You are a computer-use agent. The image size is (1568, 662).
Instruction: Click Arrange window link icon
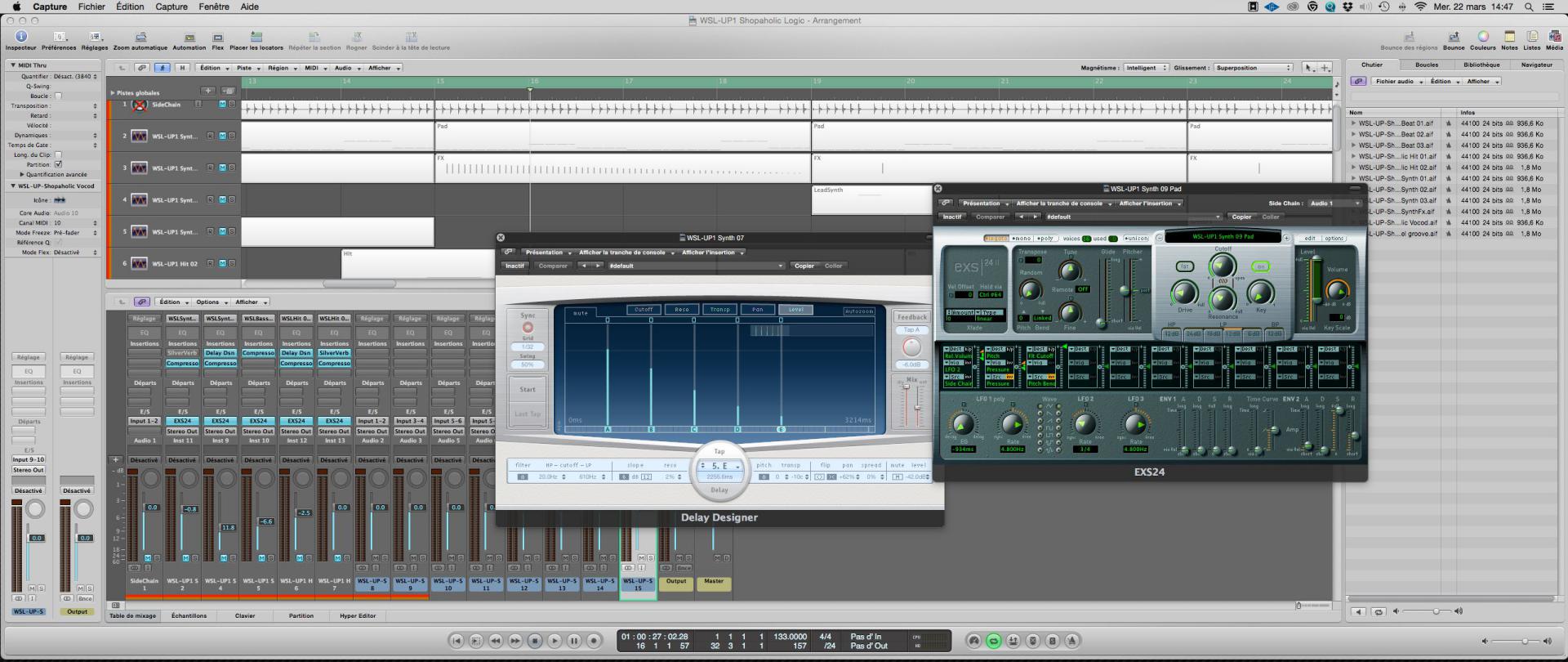tap(142, 68)
